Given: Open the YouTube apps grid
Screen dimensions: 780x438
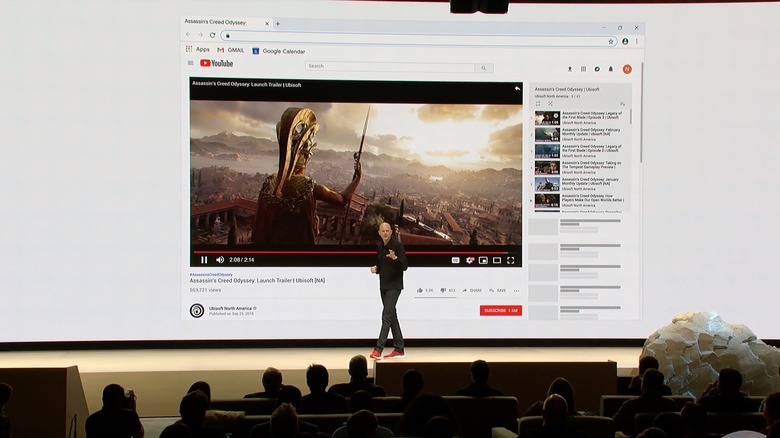Looking at the screenshot, I should coord(584,69).
